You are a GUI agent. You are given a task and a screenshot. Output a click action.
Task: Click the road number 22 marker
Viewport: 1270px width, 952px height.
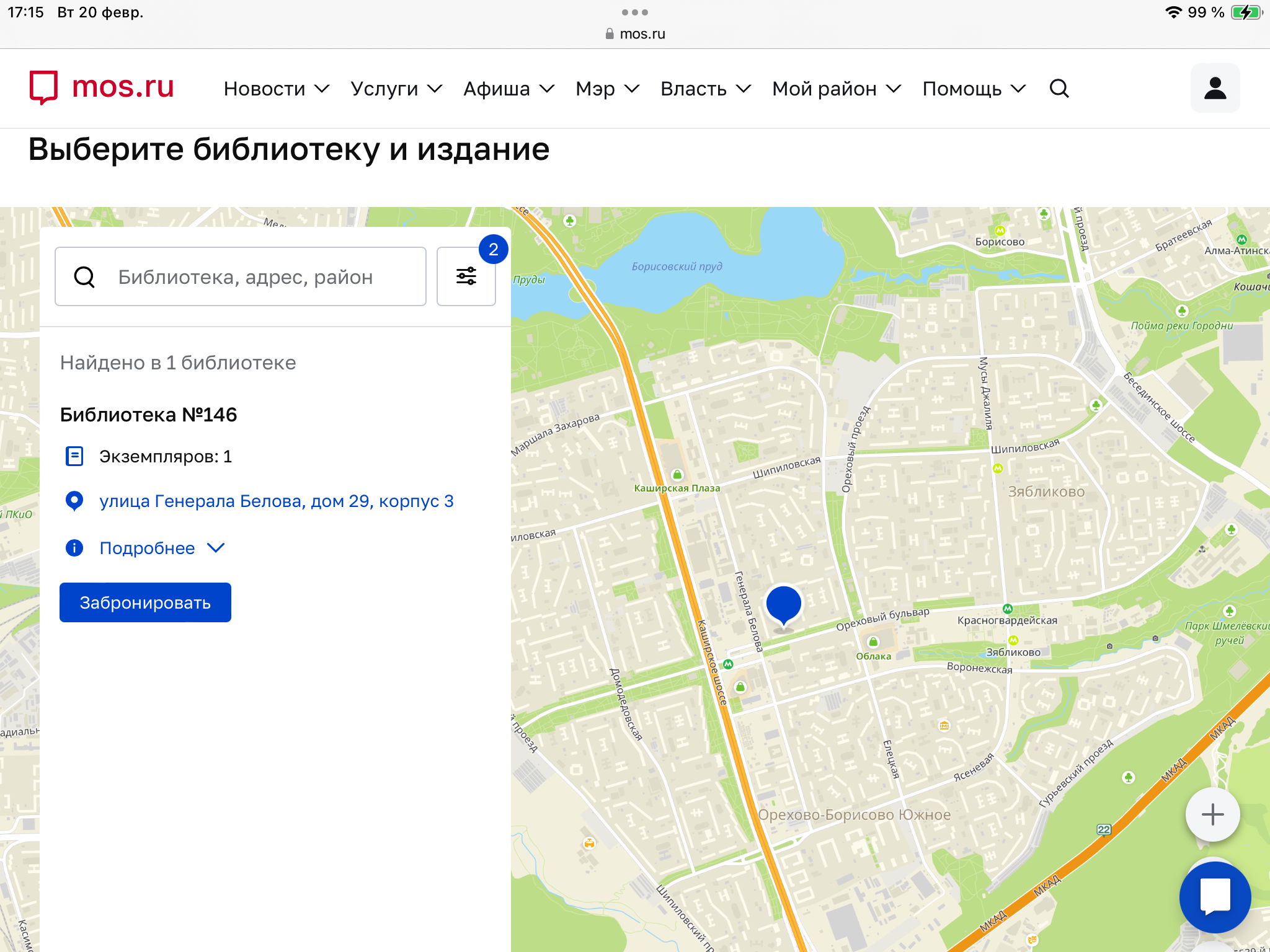click(x=1104, y=830)
